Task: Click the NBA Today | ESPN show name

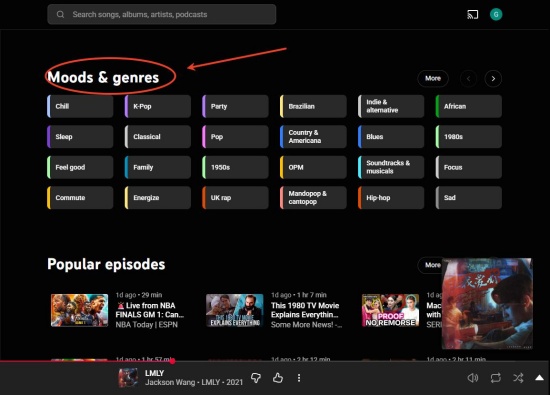Action: [x=147, y=325]
